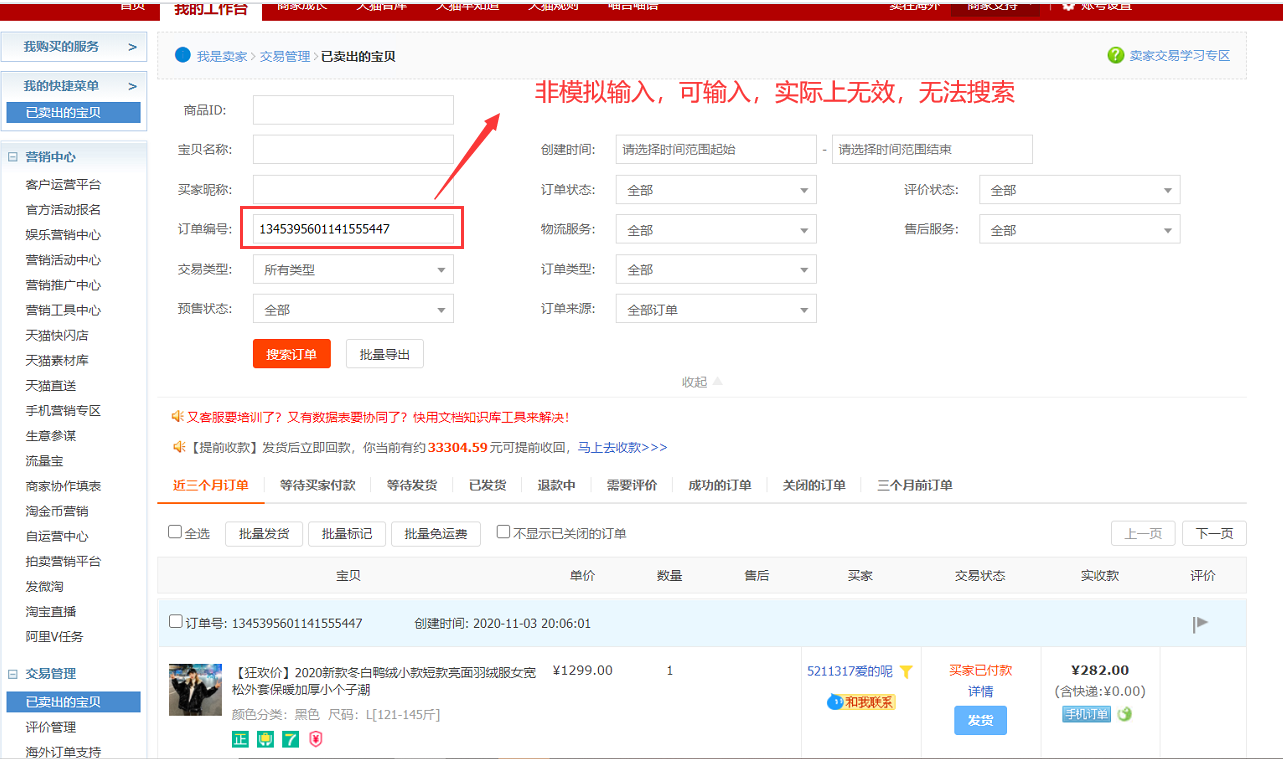Screen dimensions: 1283x759
Task: Click the green help icon for 卖家交易学习专区
Action: [x=1116, y=56]
